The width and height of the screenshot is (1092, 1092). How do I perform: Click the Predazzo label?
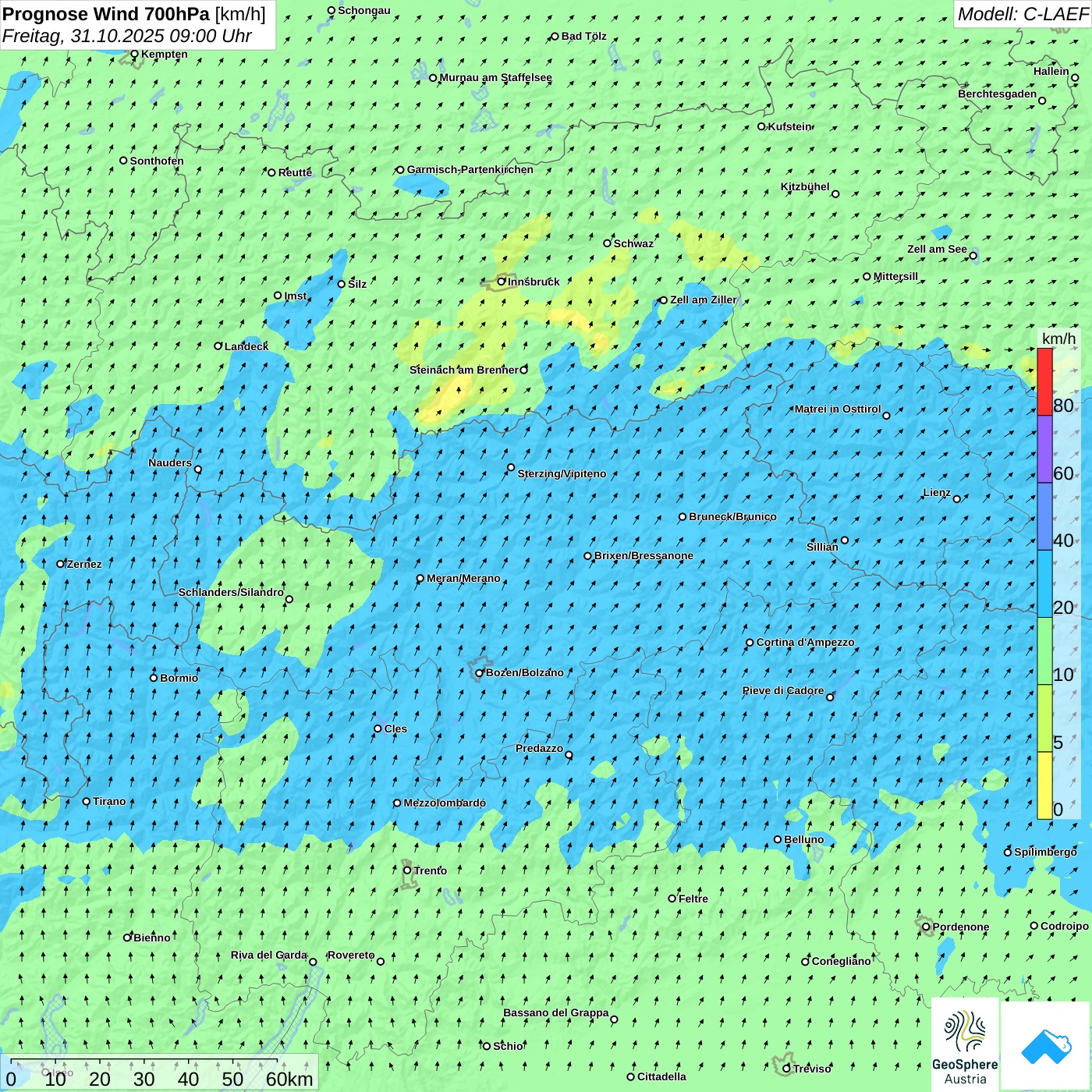pyautogui.click(x=539, y=749)
